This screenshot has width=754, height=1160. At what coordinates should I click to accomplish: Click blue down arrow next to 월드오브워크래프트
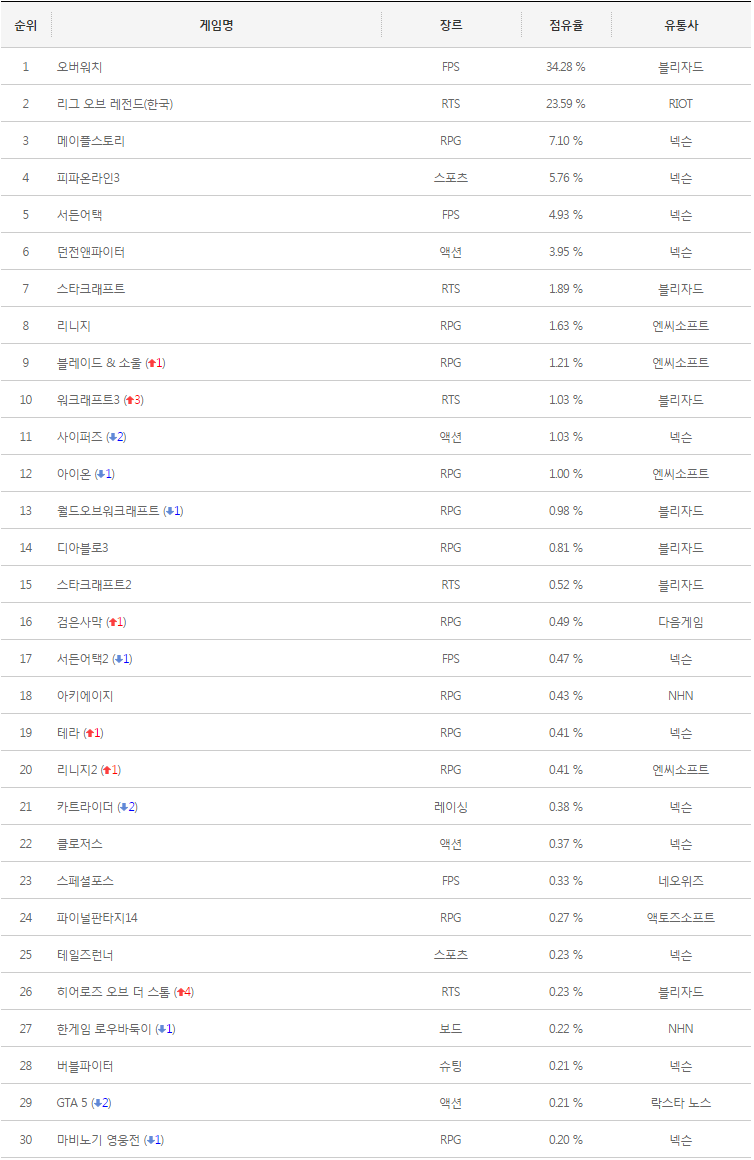click(169, 511)
